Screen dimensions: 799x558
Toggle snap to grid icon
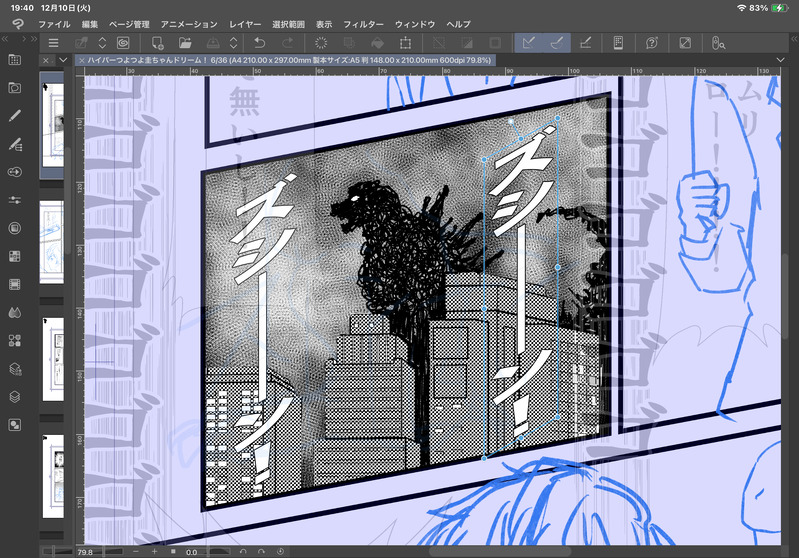pyautogui.click(x=585, y=43)
